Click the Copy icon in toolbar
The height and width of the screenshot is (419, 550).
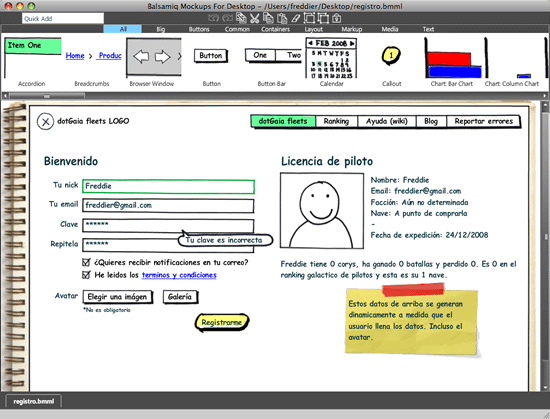pyautogui.click(x=268, y=18)
